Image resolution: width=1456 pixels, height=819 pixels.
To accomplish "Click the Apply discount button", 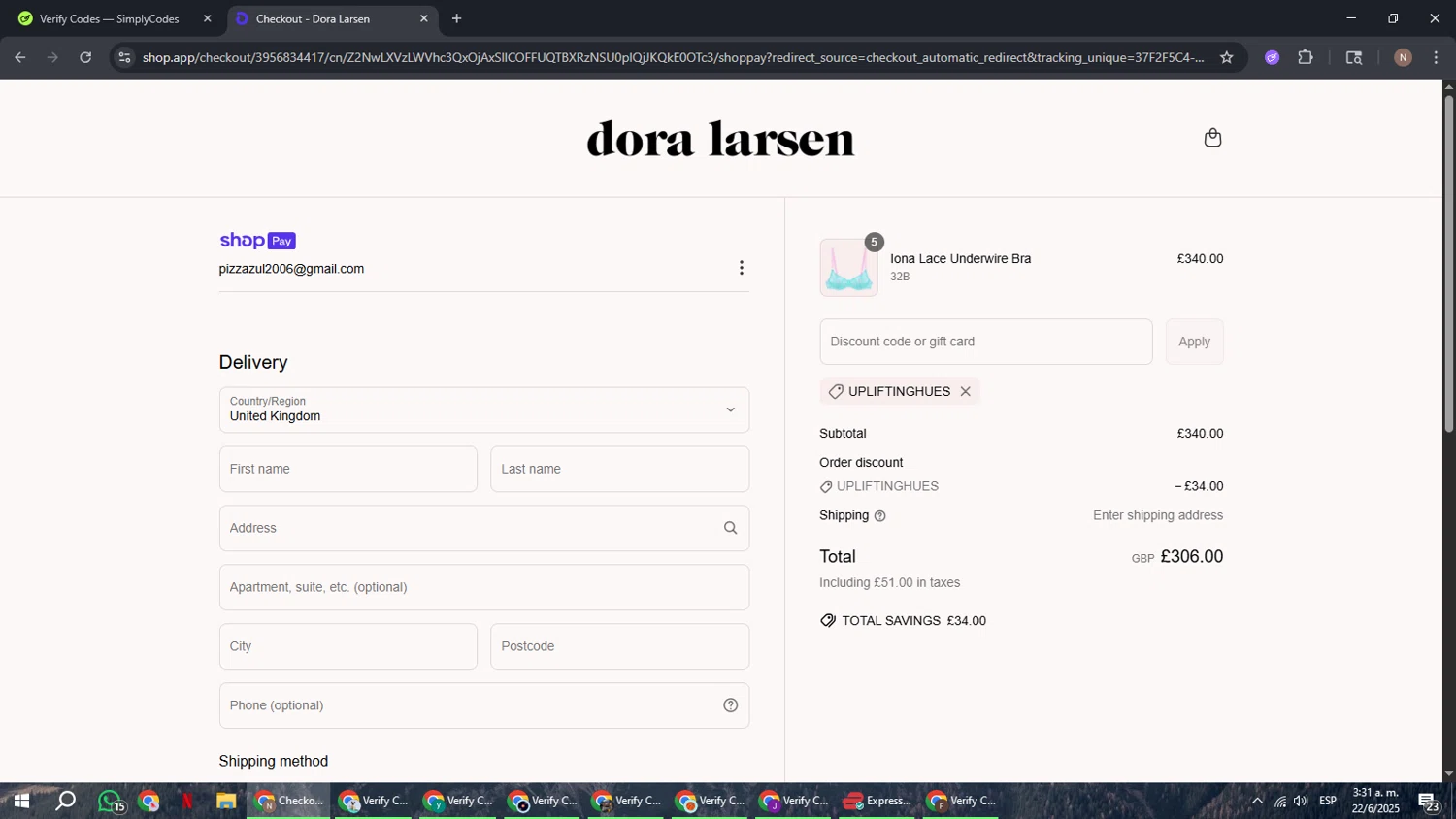I will [1195, 342].
